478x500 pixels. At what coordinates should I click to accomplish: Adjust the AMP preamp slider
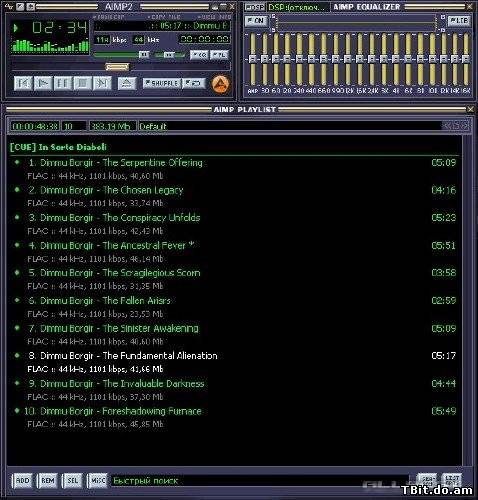[253, 59]
